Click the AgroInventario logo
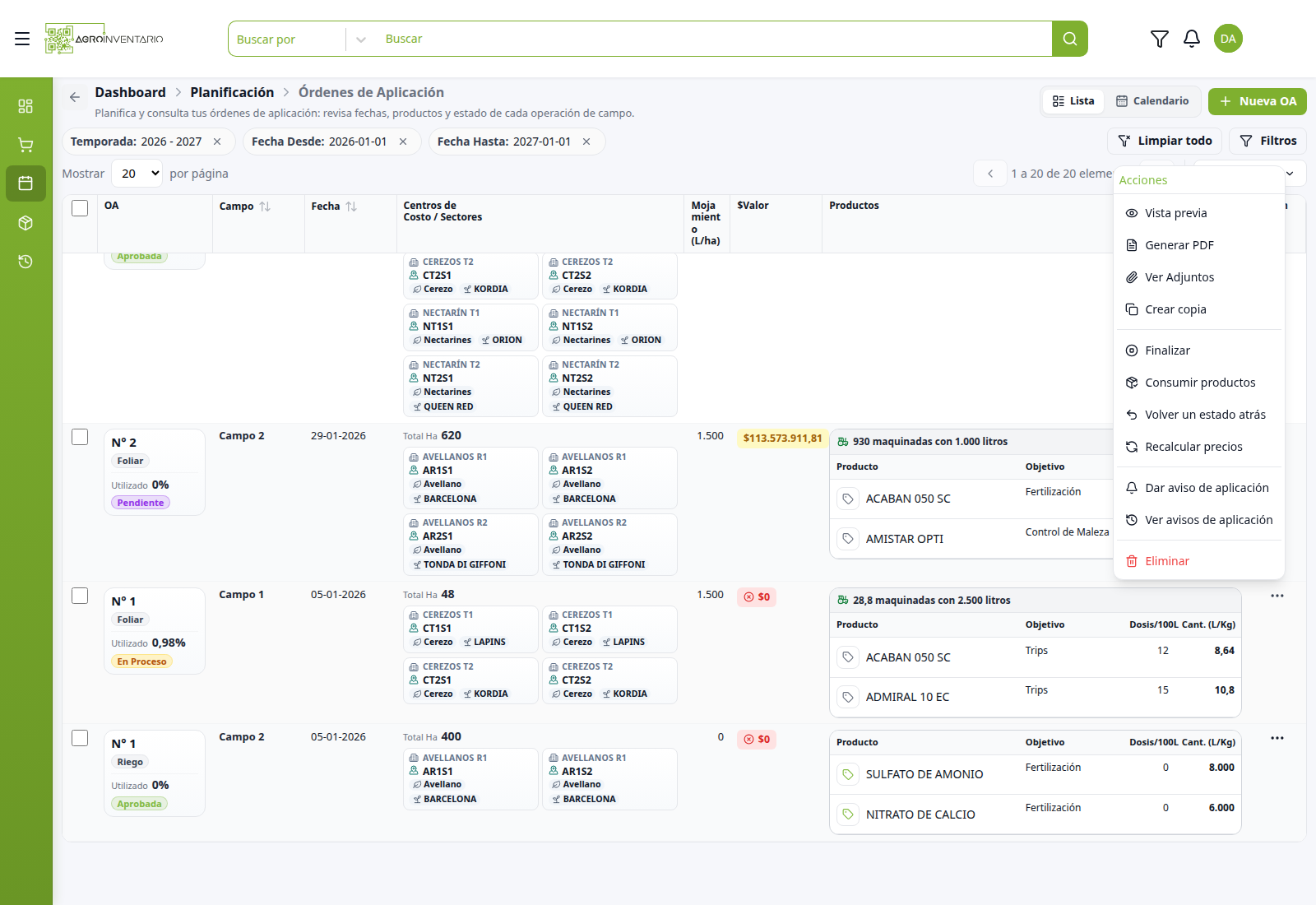The width and height of the screenshot is (1316, 905). 104,39
